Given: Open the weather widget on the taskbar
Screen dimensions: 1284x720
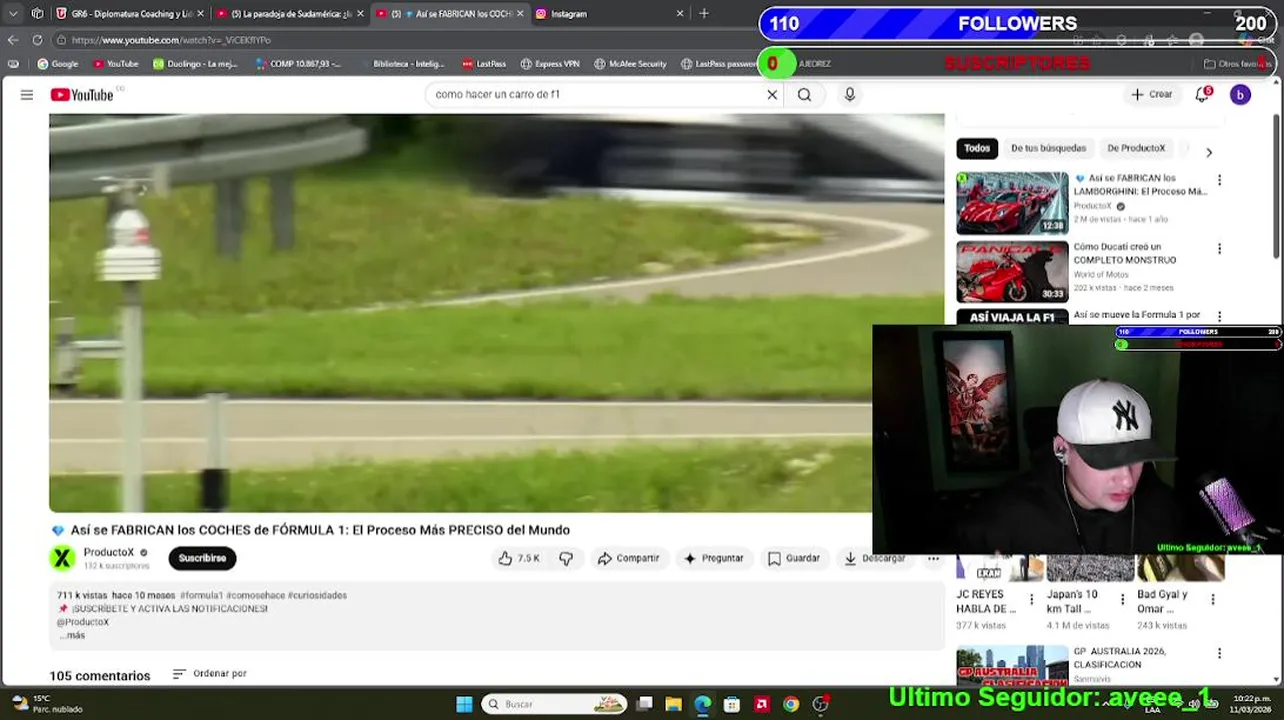Looking at the screenshot, I should [45, 704].
